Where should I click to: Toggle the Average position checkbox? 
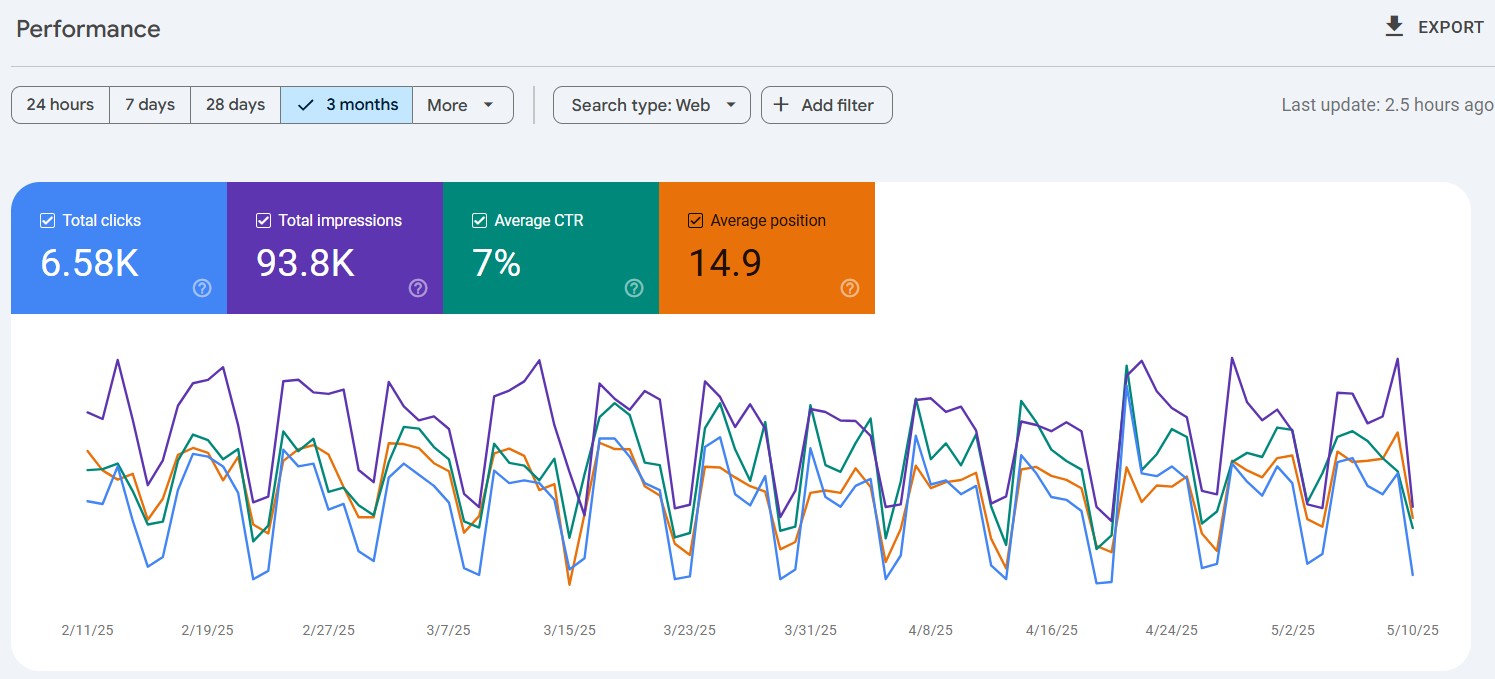695,220
